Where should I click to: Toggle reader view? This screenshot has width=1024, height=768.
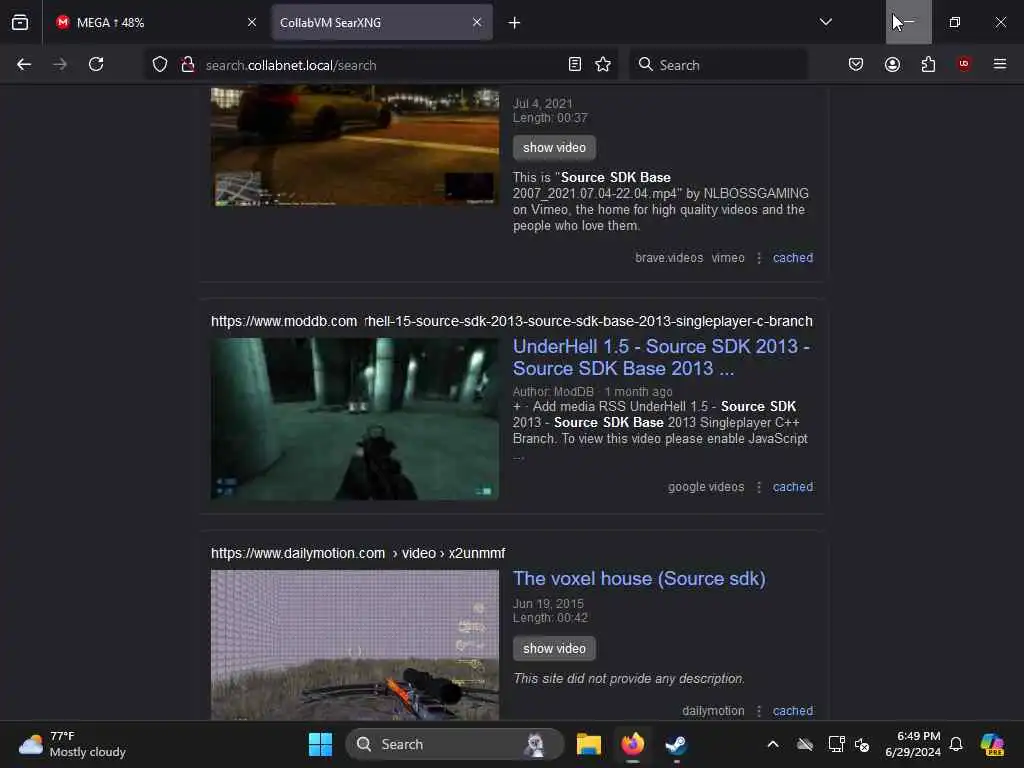[x=575, y=64]
